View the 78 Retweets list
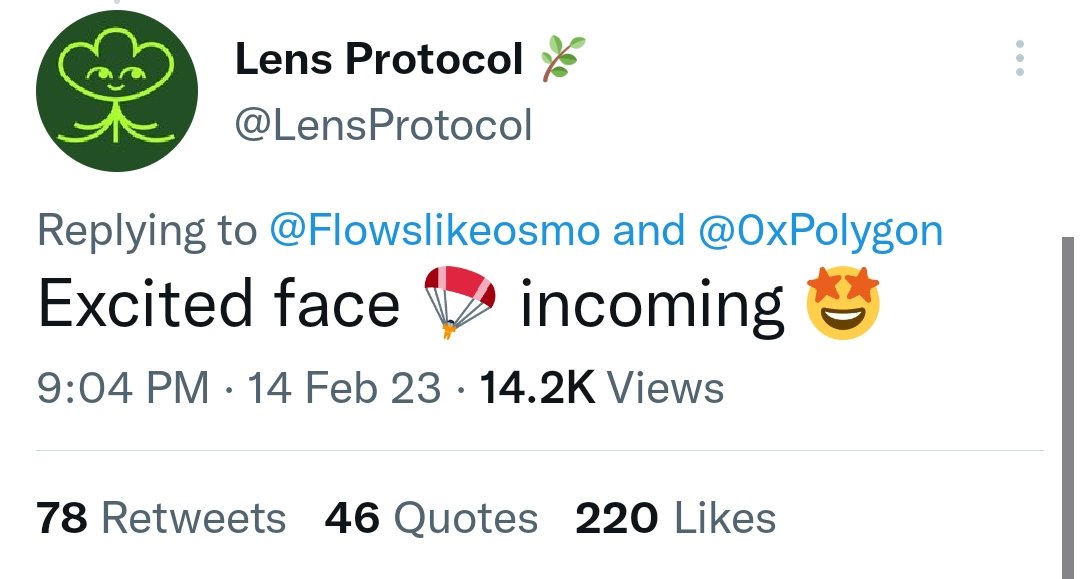Screen dimensions: 1080x579 (160, 518)
